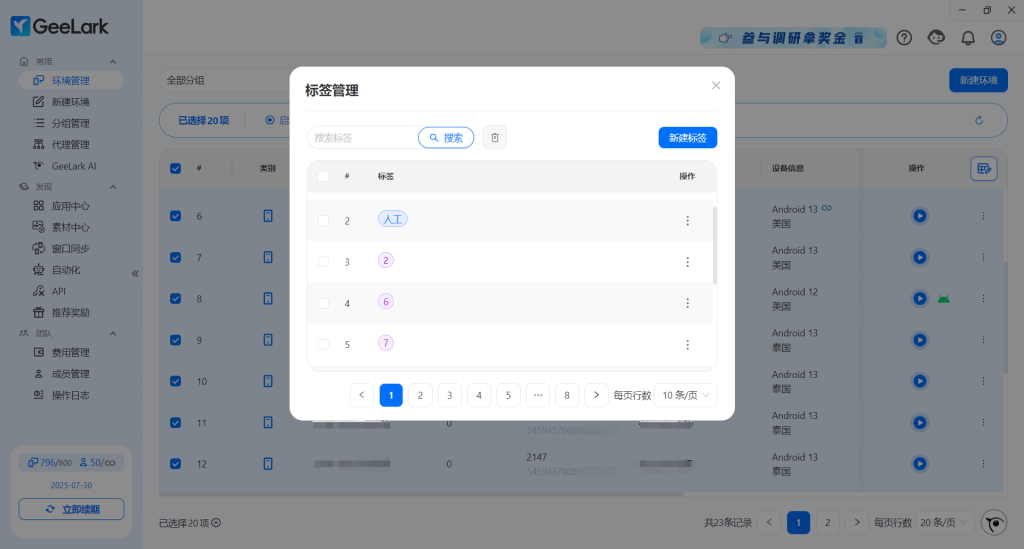Viewport: 1024px width, 549px height.
Task: Open 分组管理 in the sidebar
Action: 70,123
